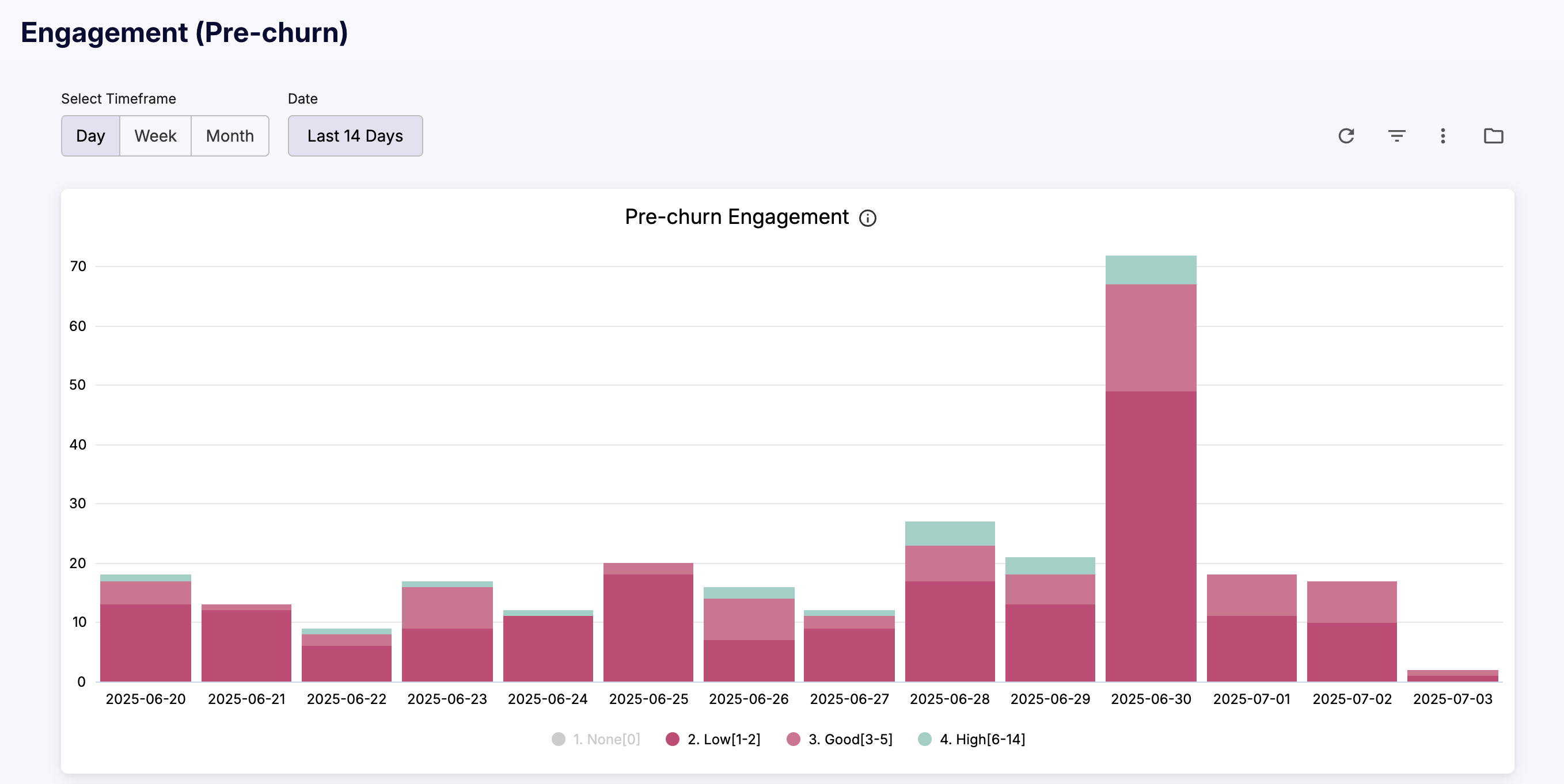Click the 2025-06-21 Low segment bar
This screenshot has width=1564, height=784.
pos(246,646)
